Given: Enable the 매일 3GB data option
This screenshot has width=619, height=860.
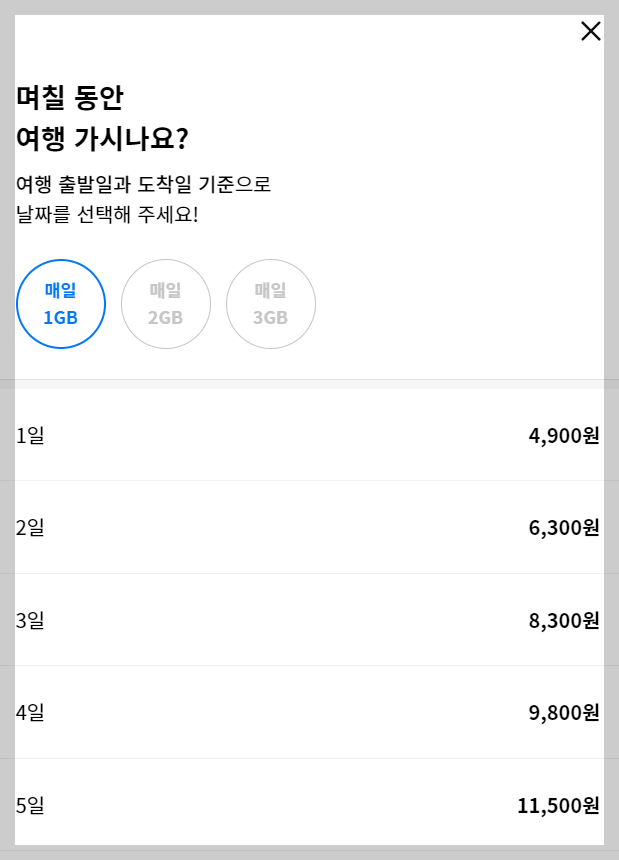Looking at the screenshot, I should coord(270,304).
